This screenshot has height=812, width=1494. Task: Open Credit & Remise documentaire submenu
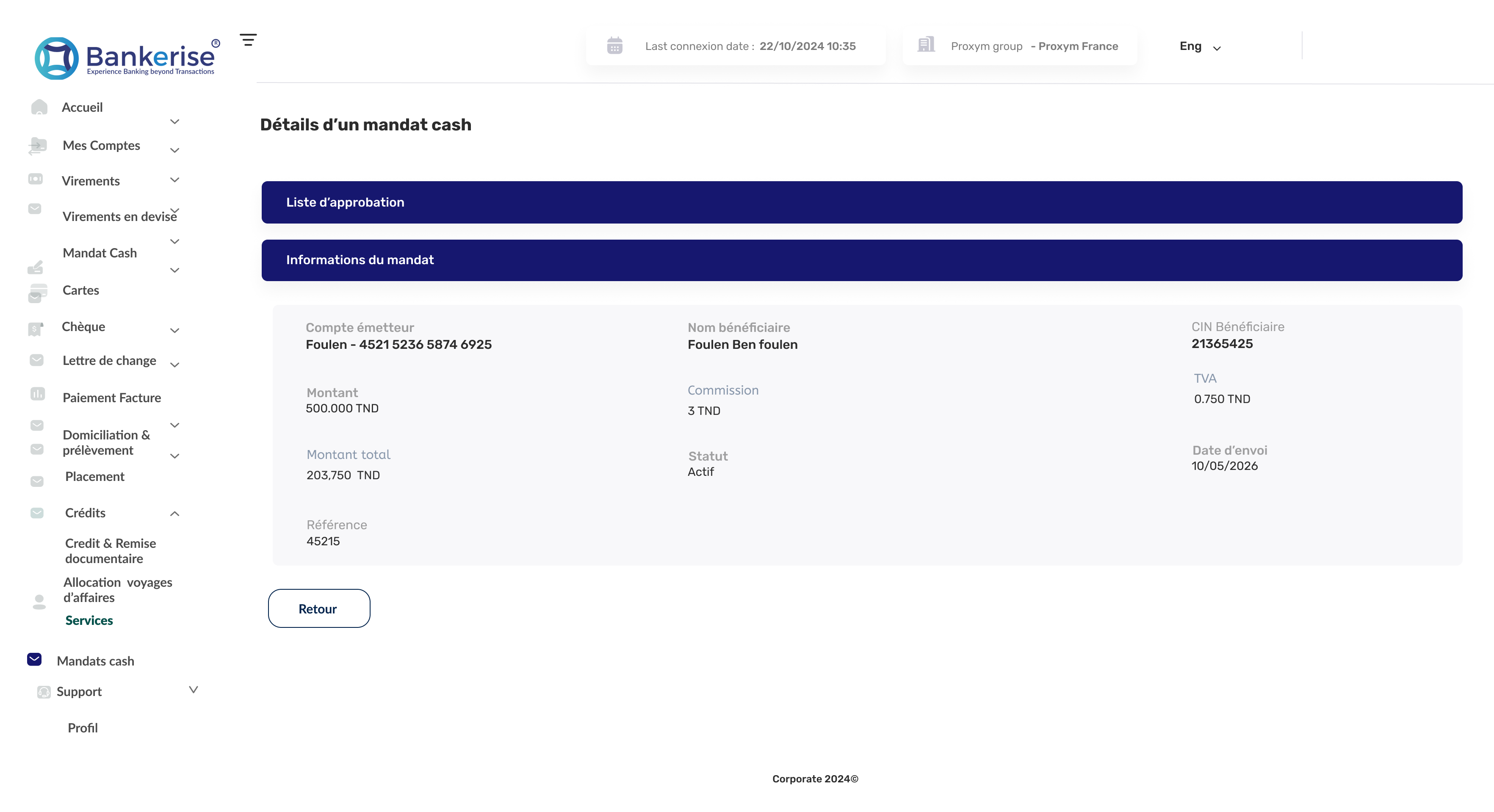(x=110, y=551)
